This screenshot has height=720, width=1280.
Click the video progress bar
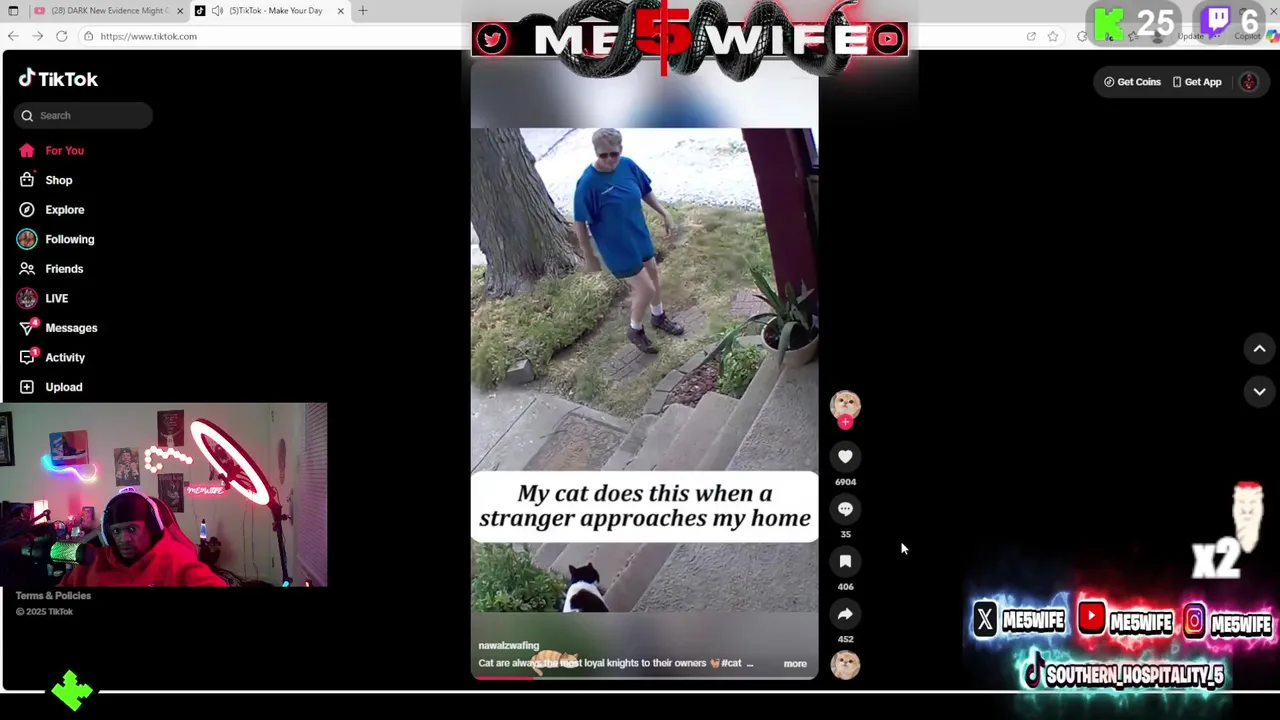pyautogui.click(x=644, y=678)
